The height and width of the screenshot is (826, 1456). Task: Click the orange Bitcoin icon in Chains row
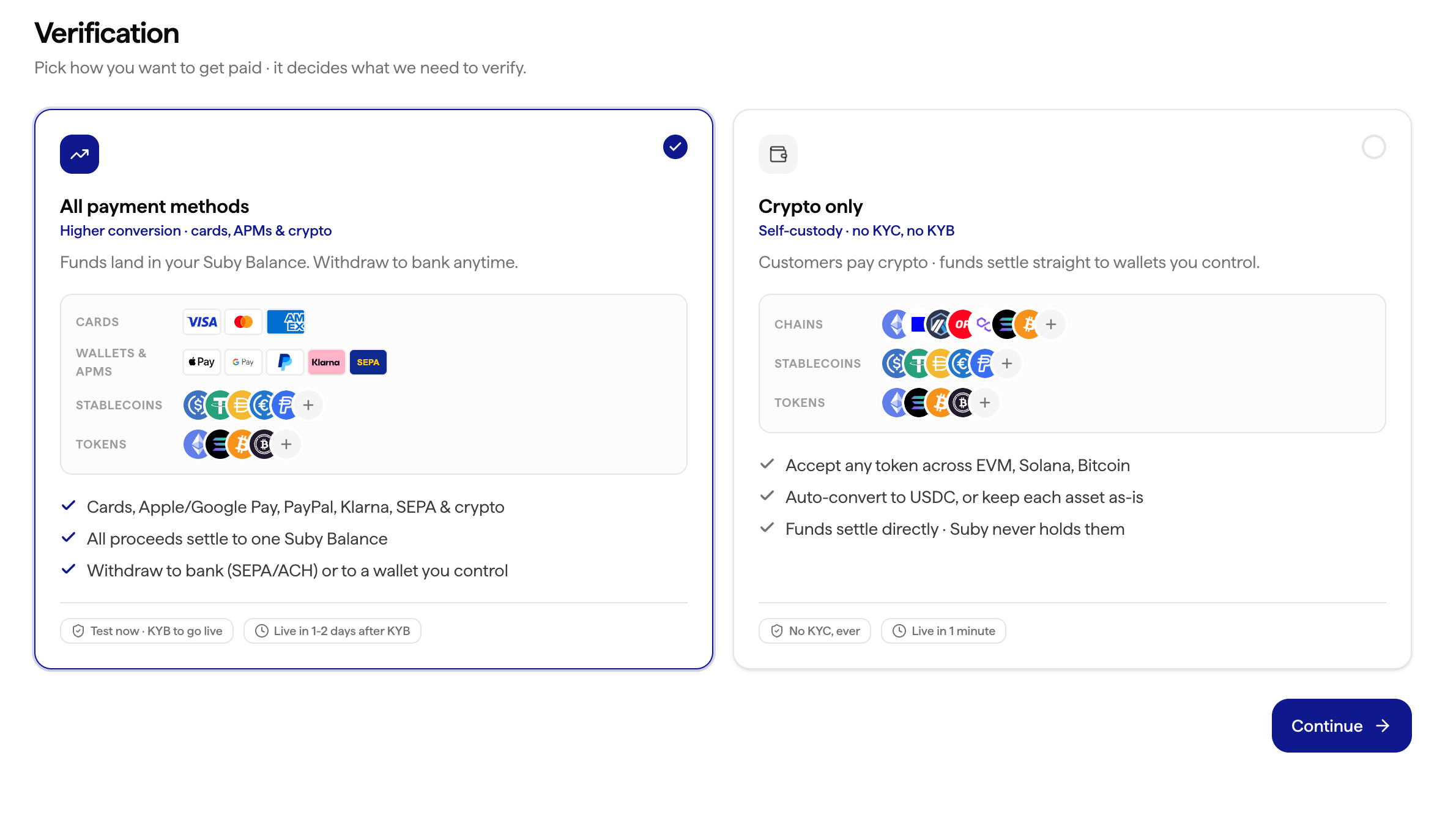click(1029, 324)
